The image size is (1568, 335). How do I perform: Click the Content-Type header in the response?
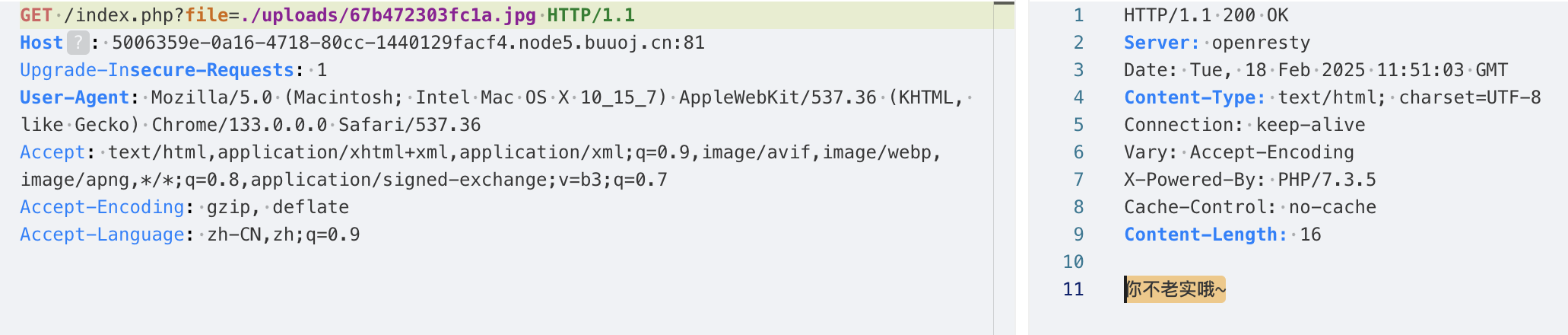[x=1194, y=97]
